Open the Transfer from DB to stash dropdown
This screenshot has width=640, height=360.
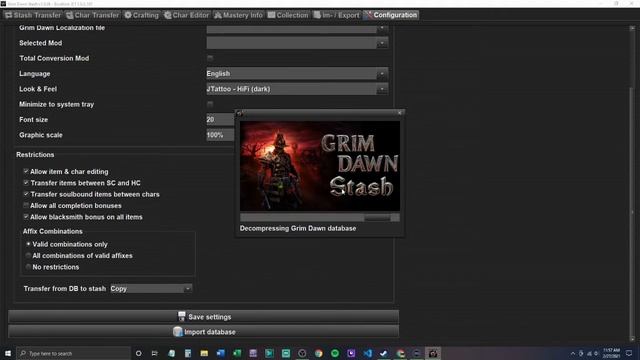click(x=151, y=289)
